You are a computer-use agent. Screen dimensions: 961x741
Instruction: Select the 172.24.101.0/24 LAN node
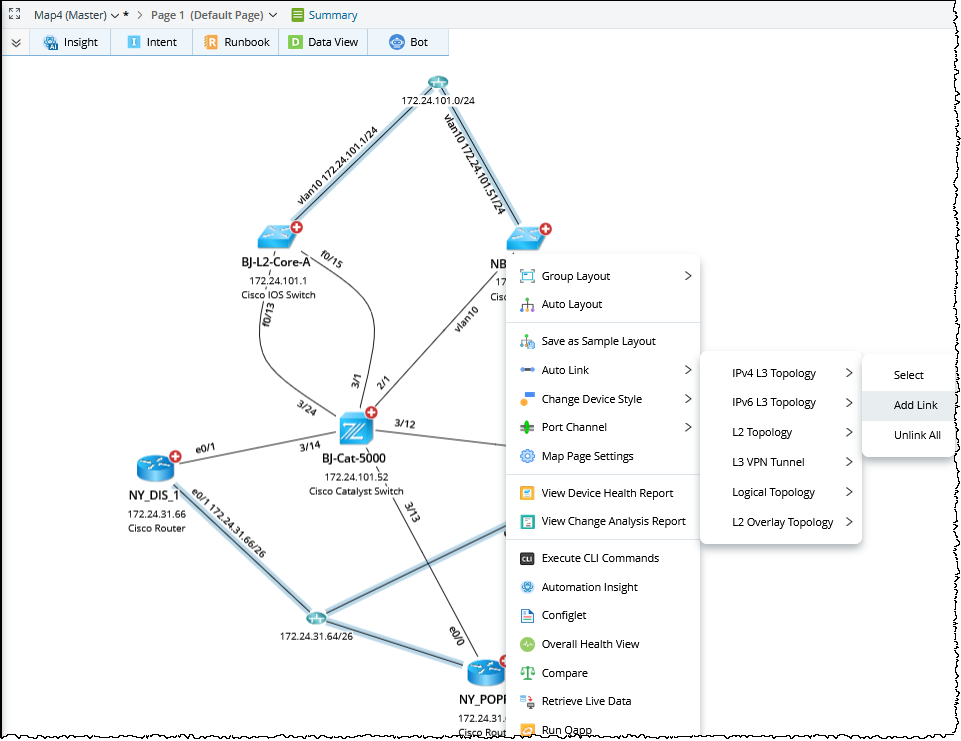tap(438, 82)
